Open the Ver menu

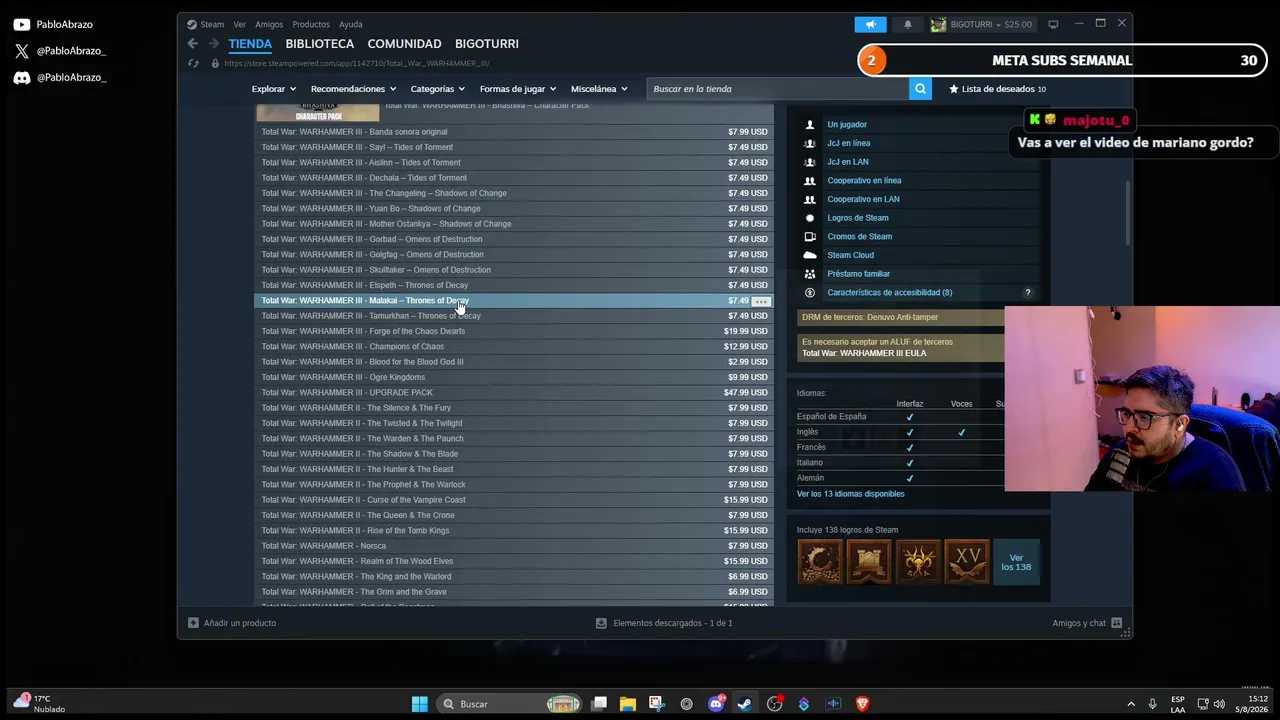point(240,24)
